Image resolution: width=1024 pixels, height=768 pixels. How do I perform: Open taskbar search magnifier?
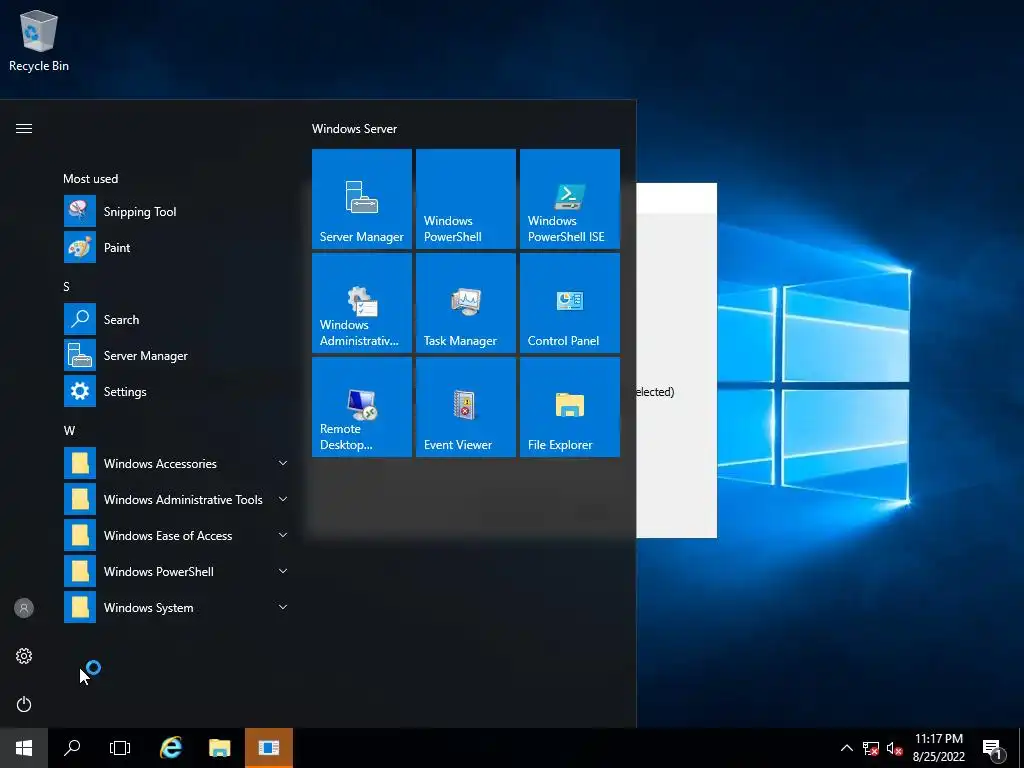[72, 748]
